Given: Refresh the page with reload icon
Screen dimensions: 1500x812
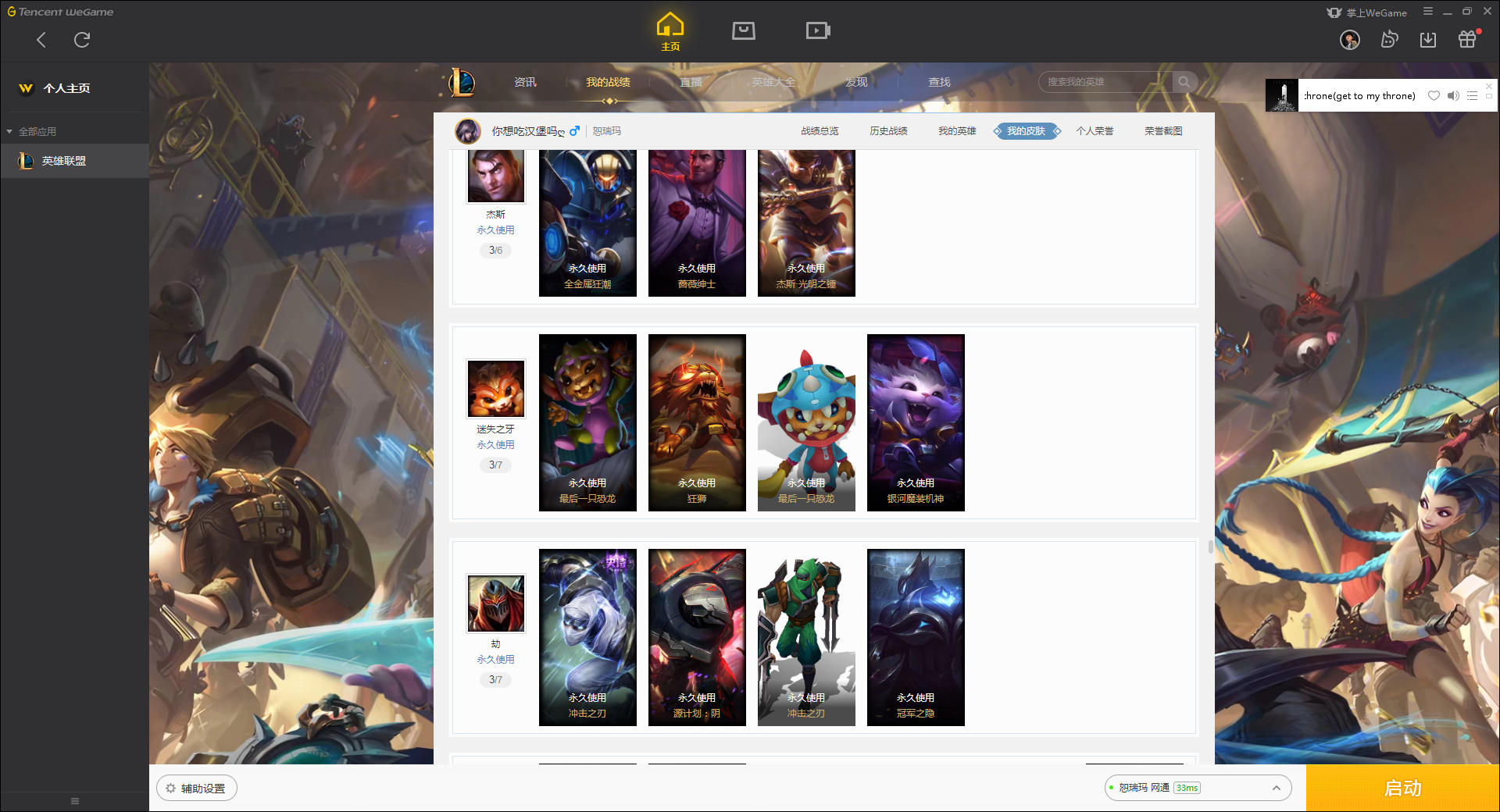Looking at the screenshot, I should tap(82, 40).
